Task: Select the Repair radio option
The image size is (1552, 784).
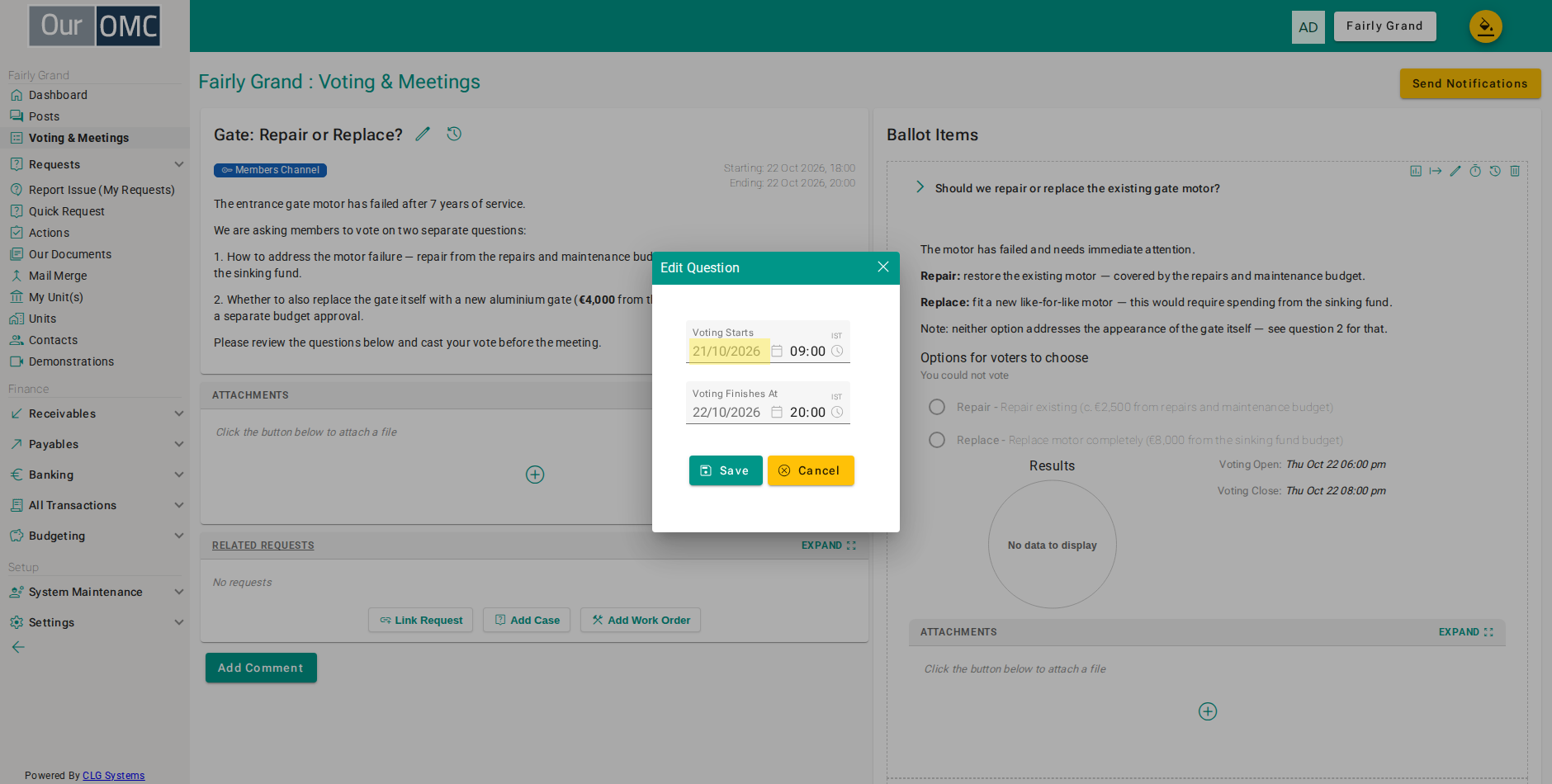Action: 937,407
